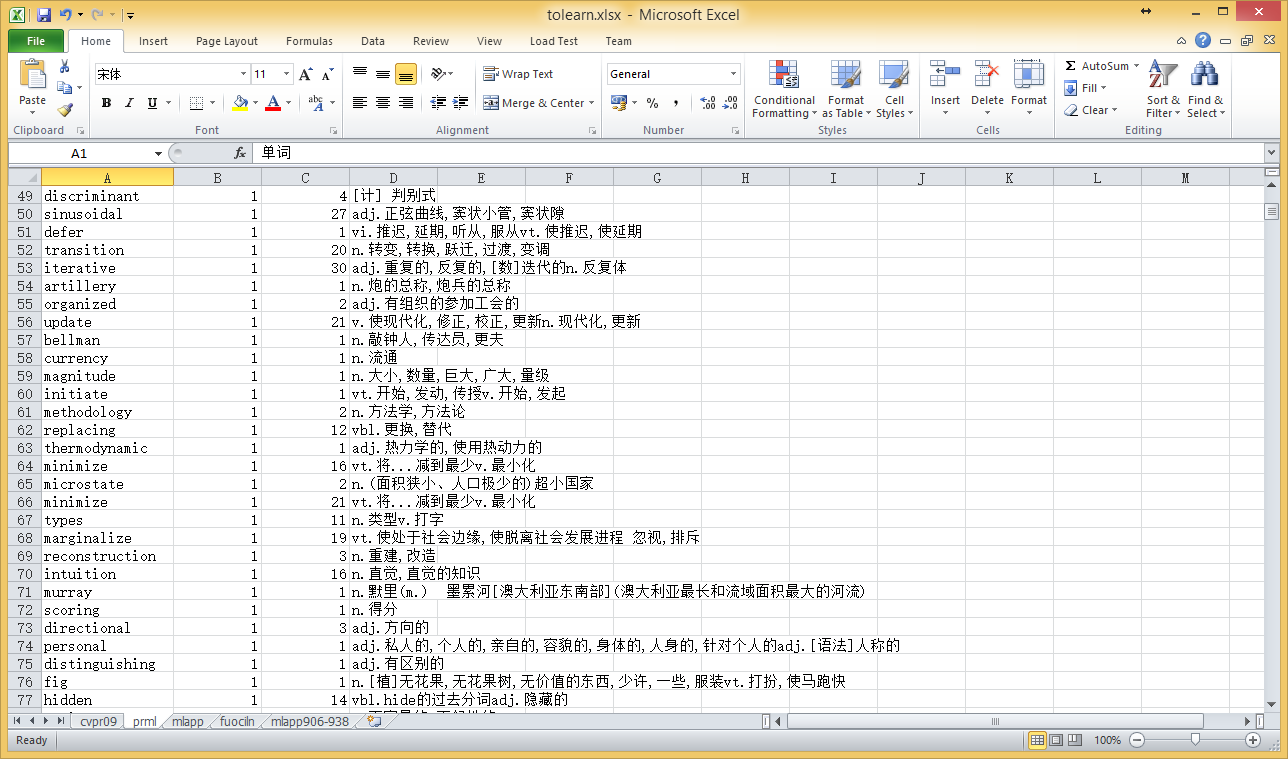Click the font color A swatch
Viewport: 1288px width, 759px height.
[274, 103]
